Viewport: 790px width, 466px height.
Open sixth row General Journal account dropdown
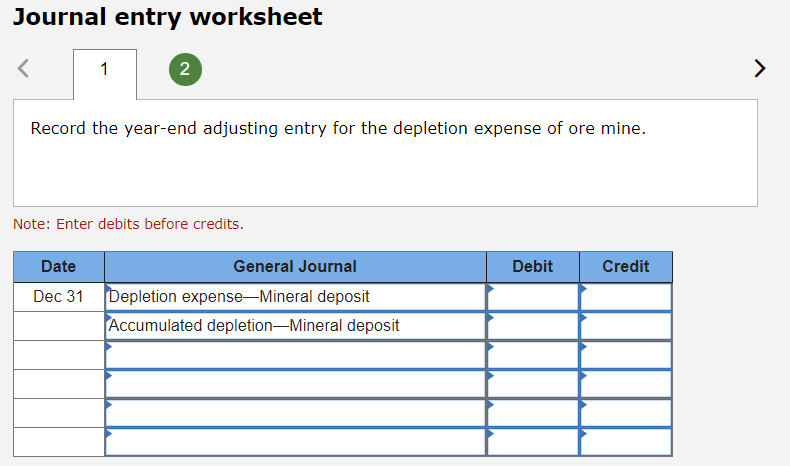point(295,442)
